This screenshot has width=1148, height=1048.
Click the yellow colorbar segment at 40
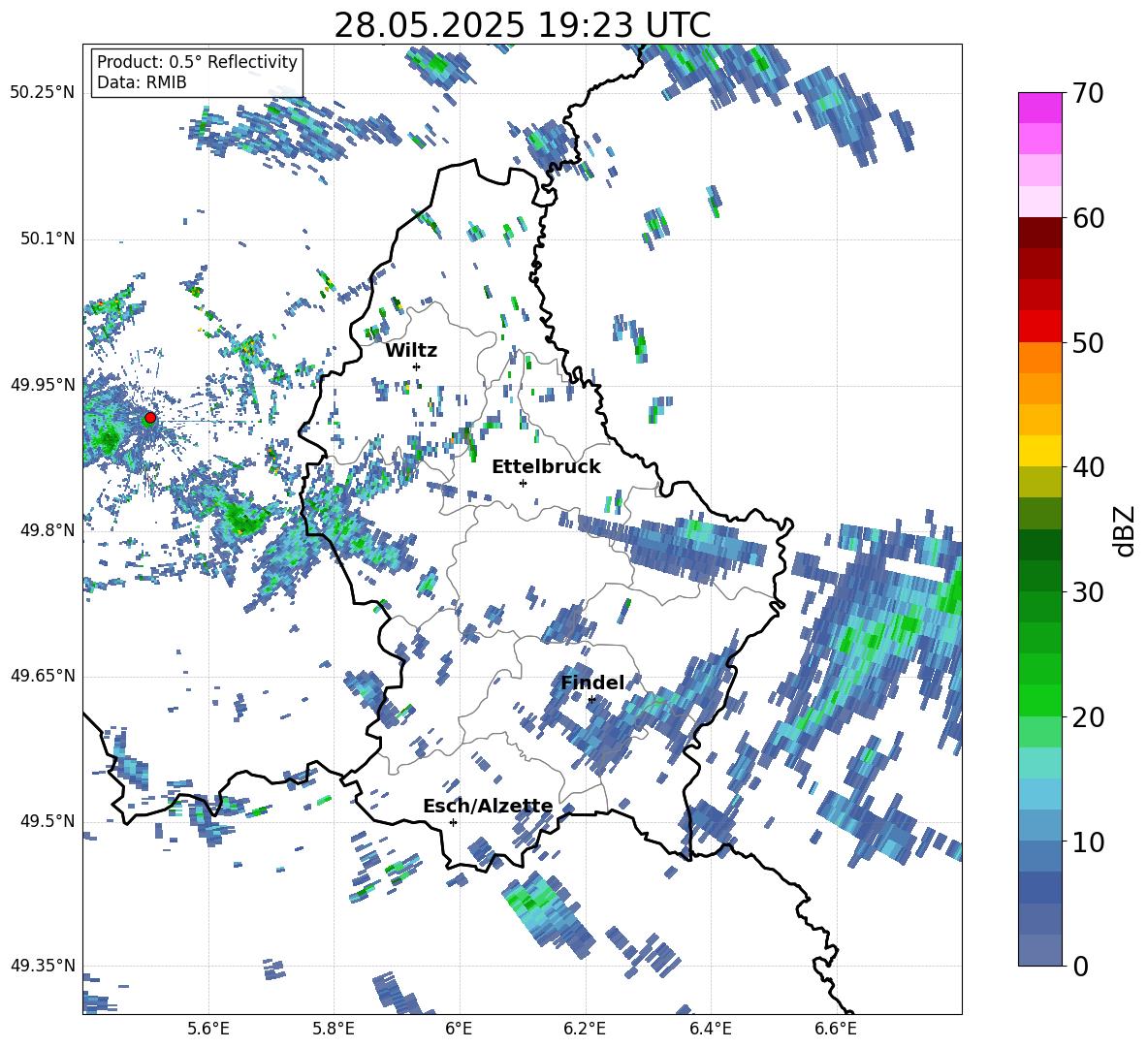tap(1039, 451)
